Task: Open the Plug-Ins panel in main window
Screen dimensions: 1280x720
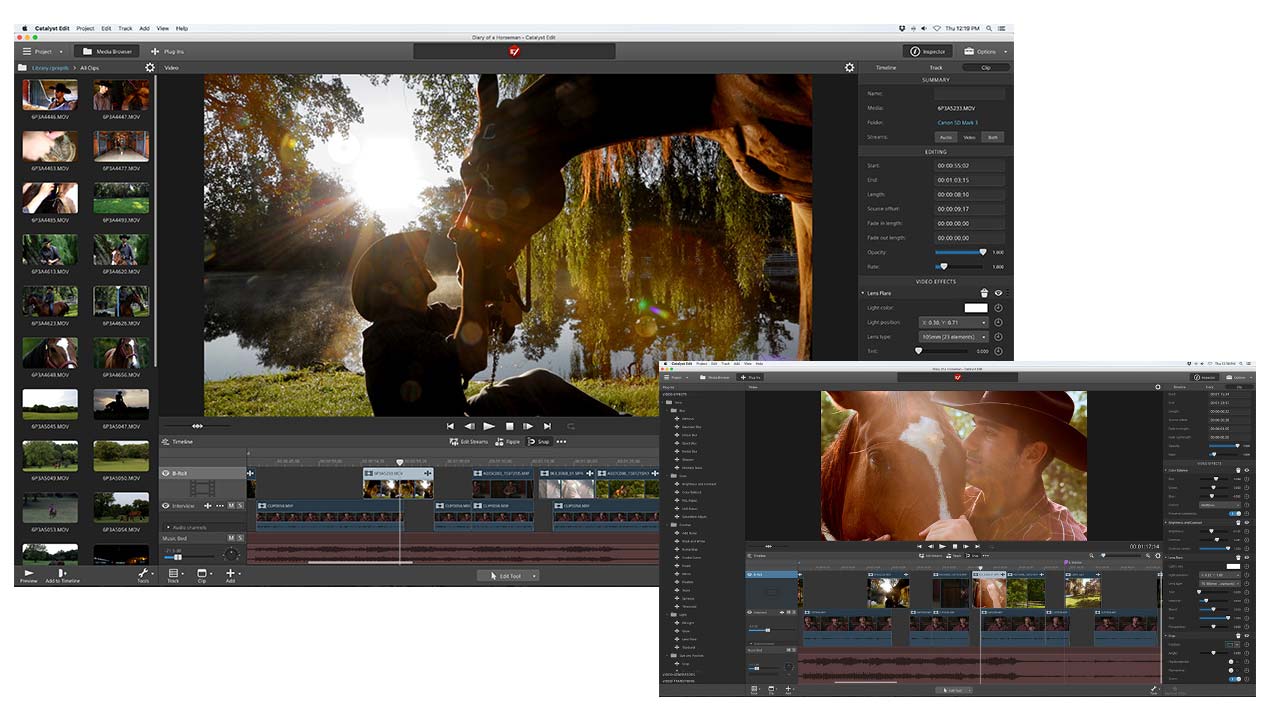Action: [x=167, y=51]
